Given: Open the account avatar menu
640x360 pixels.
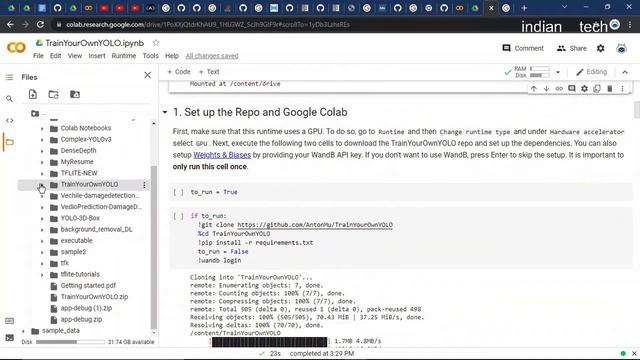Looking at the screenshot, I should [x=621, y=48].
